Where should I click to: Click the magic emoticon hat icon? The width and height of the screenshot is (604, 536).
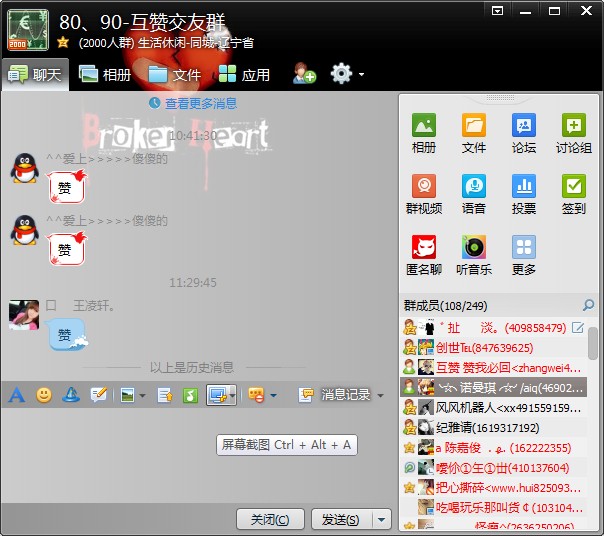tap(71, 395)
